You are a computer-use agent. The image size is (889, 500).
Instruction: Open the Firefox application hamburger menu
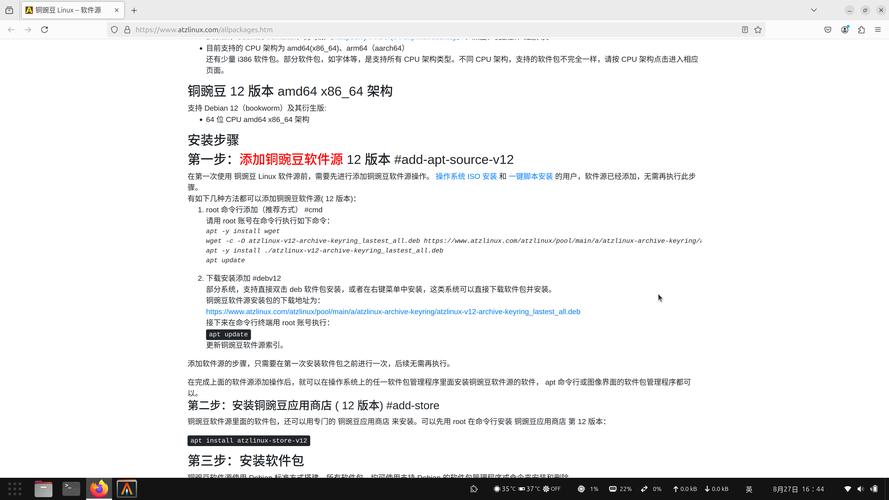878,29
